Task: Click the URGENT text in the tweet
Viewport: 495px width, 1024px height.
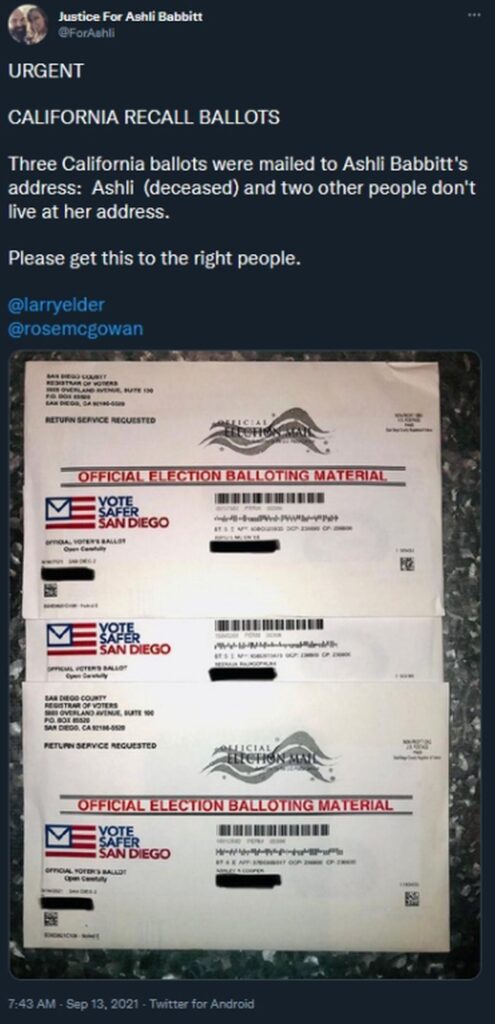Action: pyautogui.click(x=46, y=71)
